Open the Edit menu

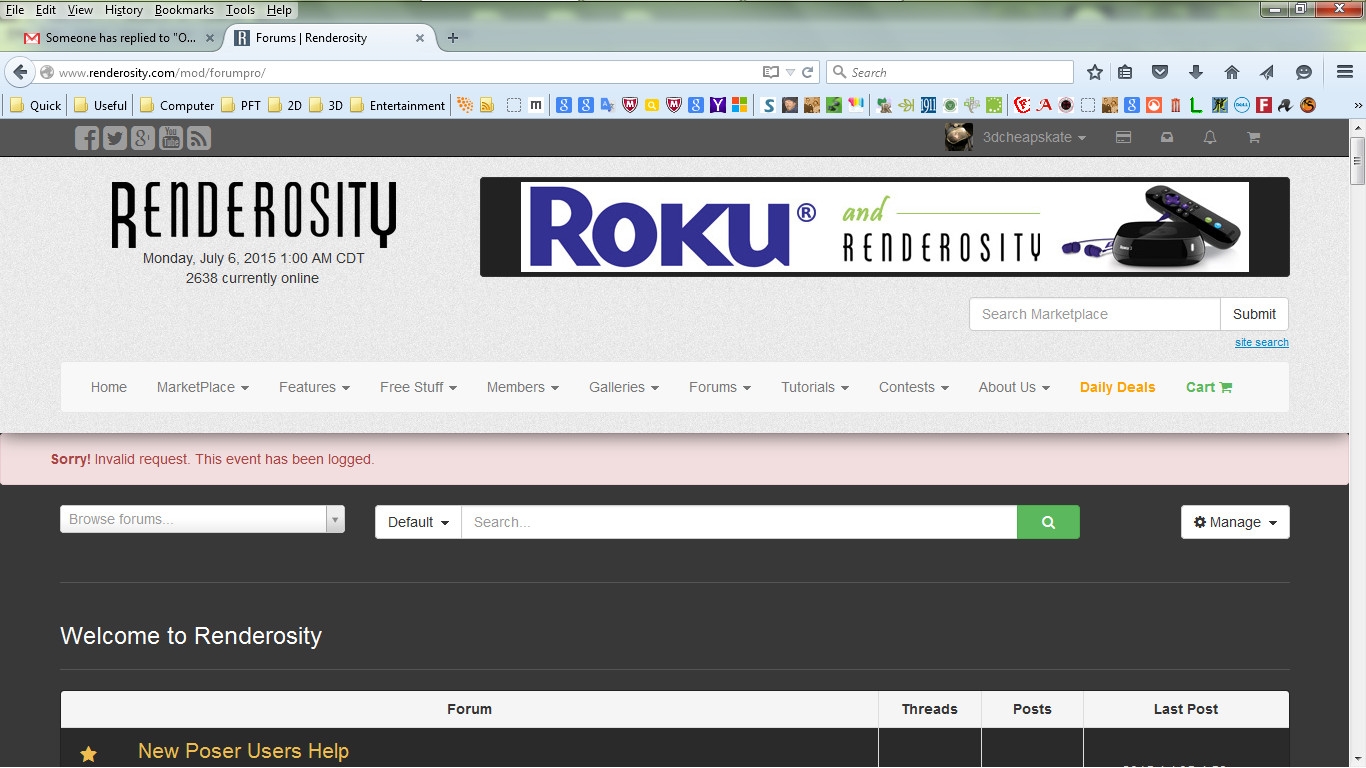click(46, 10)
